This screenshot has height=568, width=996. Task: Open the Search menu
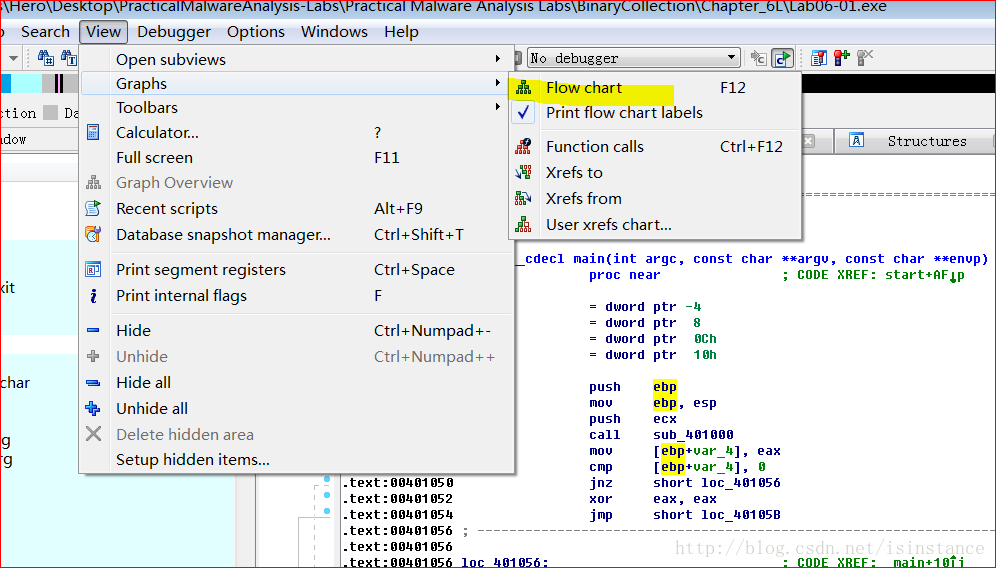(x=45, y=32)
